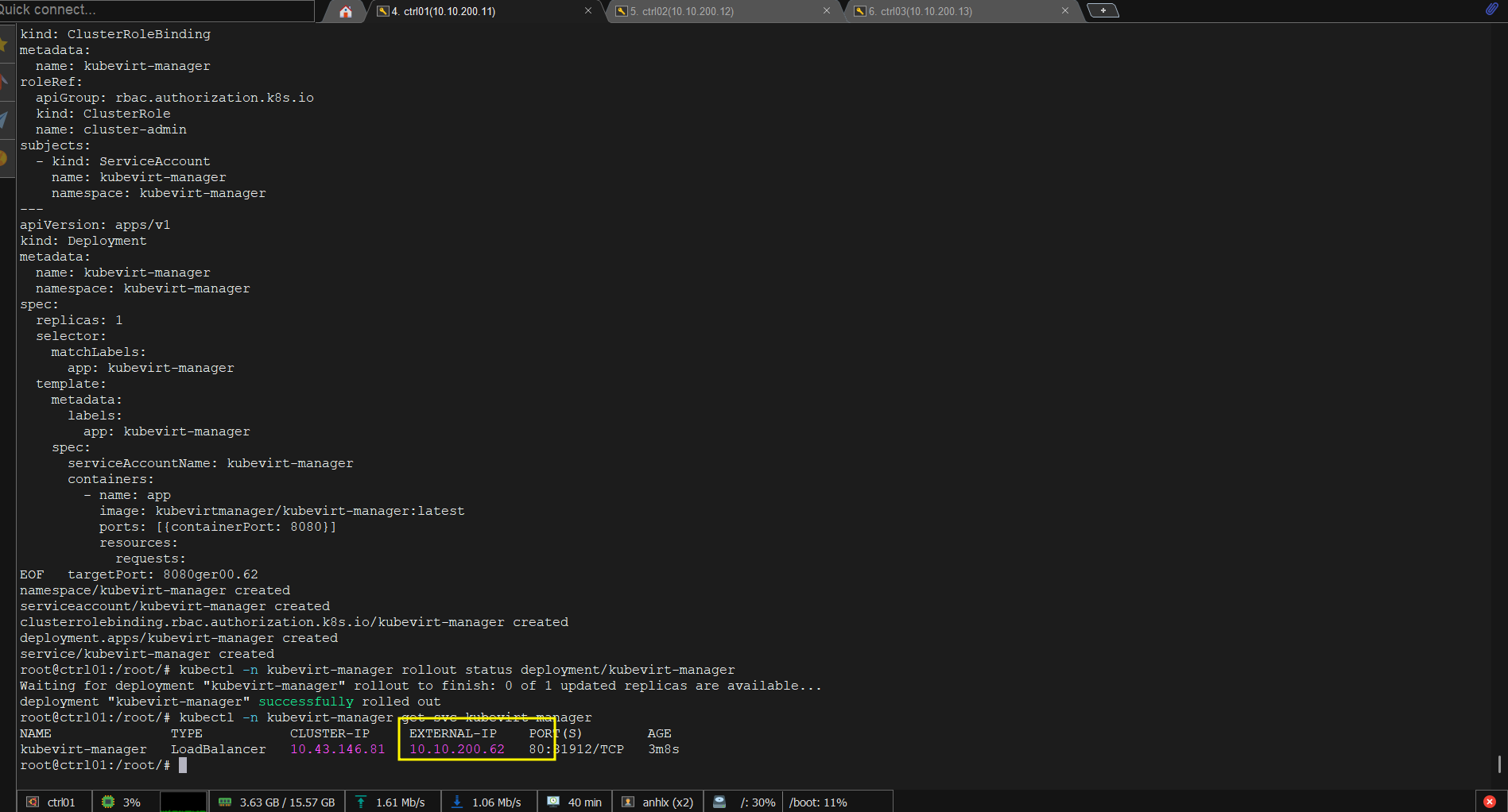The image size is (1508, 812).
Task: Click the 40 min uptime indicator
Action: [575, 802]
